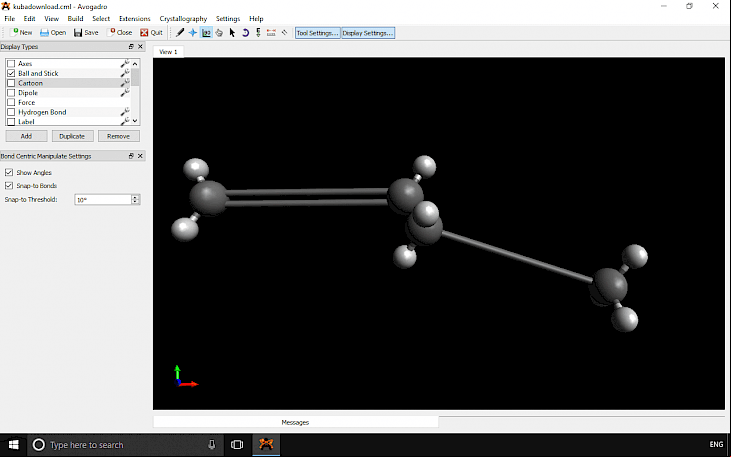Viewport: 731px width, 457px height.
Task: Click the Cortana search box
Action: (125, 445)
